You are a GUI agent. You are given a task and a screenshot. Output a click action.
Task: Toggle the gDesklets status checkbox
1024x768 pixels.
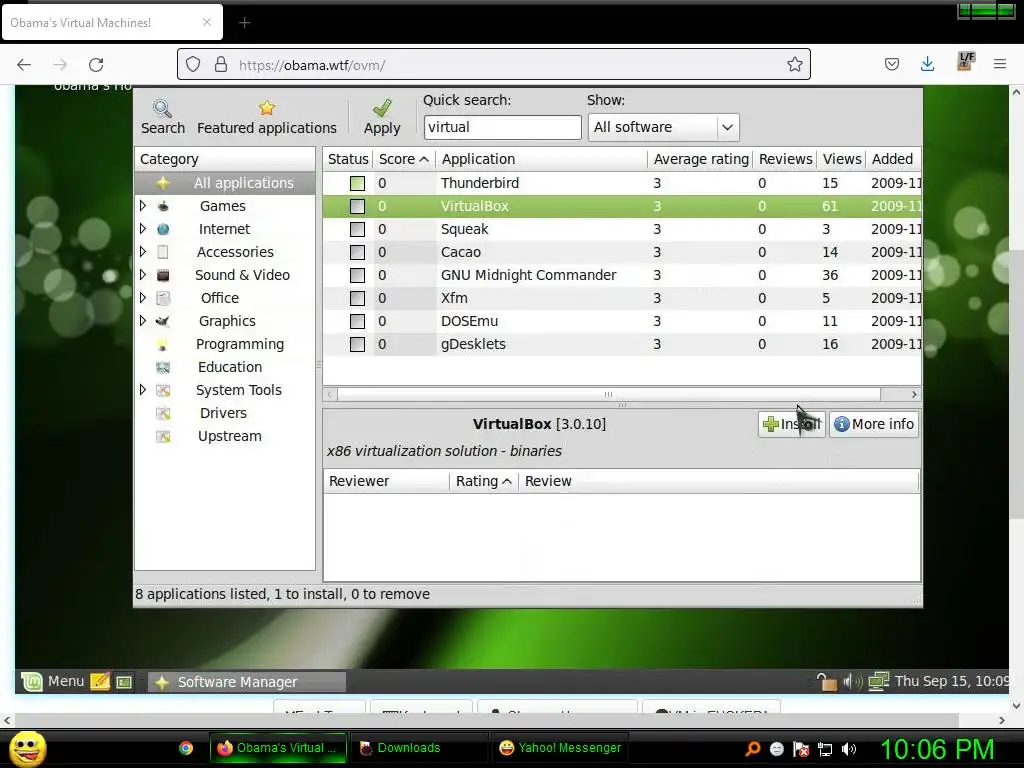coord(357,344)
